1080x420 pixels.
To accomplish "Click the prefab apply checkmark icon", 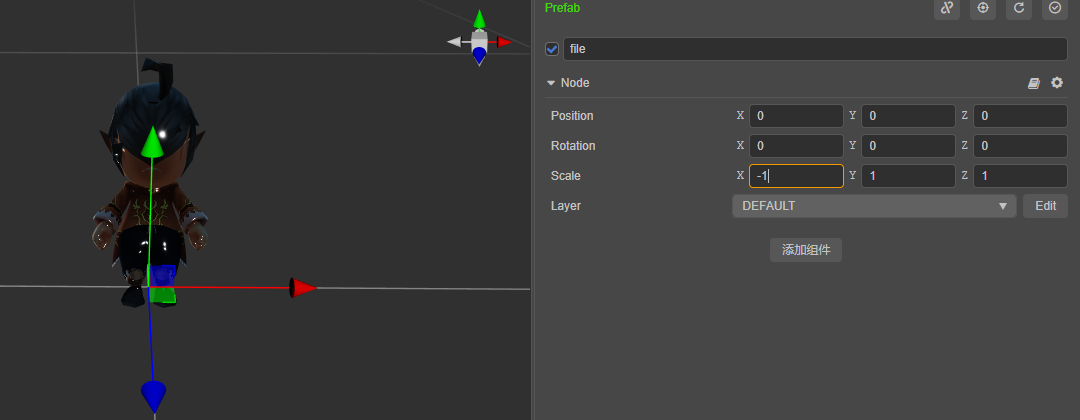I will coord(1055,8).
